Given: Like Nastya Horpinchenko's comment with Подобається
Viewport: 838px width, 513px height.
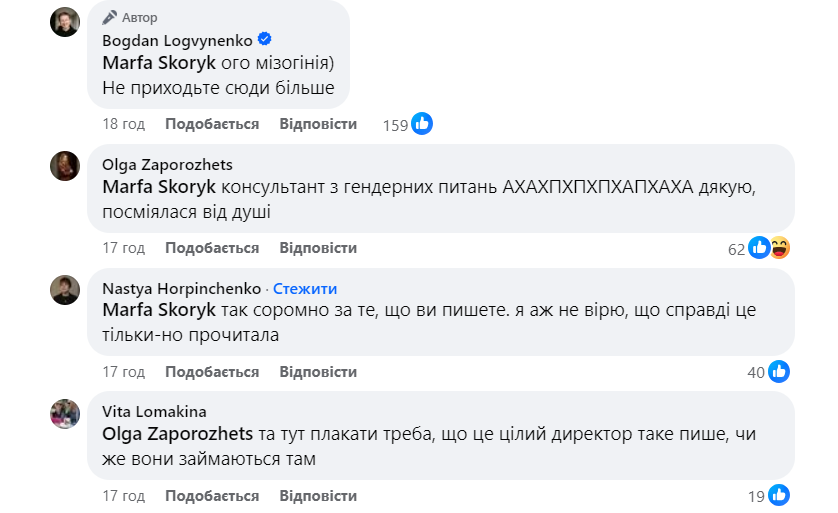Looking at the screenshot, I should point(212,372).
